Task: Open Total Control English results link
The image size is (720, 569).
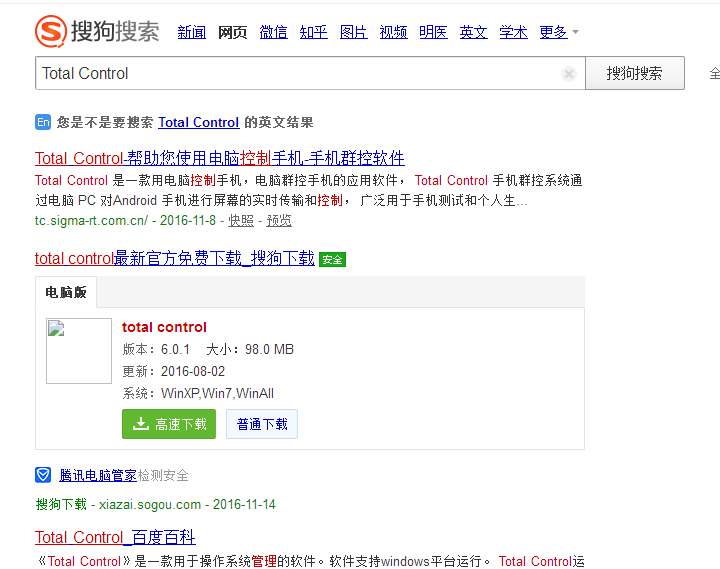Action: click(198, 122)
